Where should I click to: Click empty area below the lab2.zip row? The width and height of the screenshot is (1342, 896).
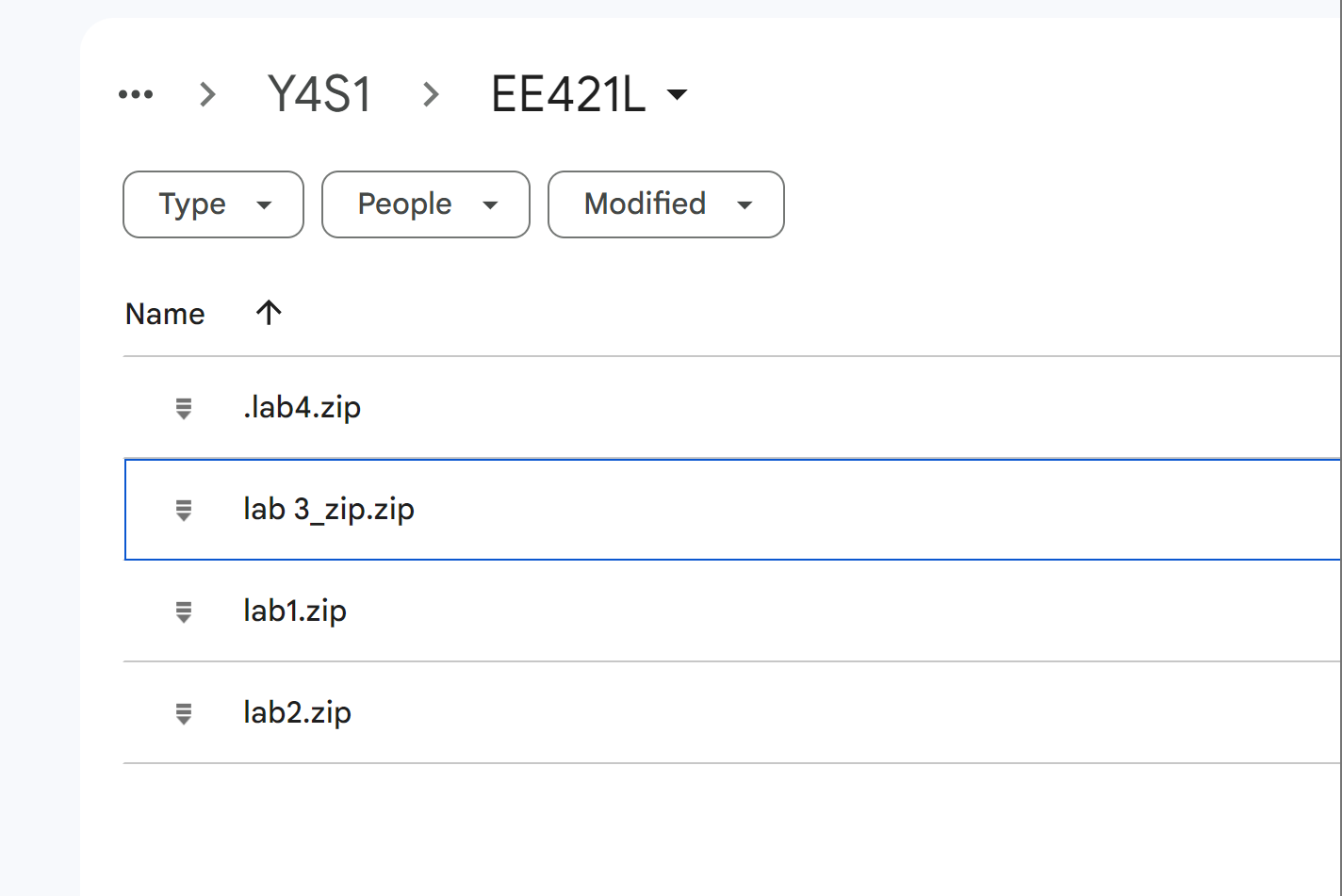[660, 829]
